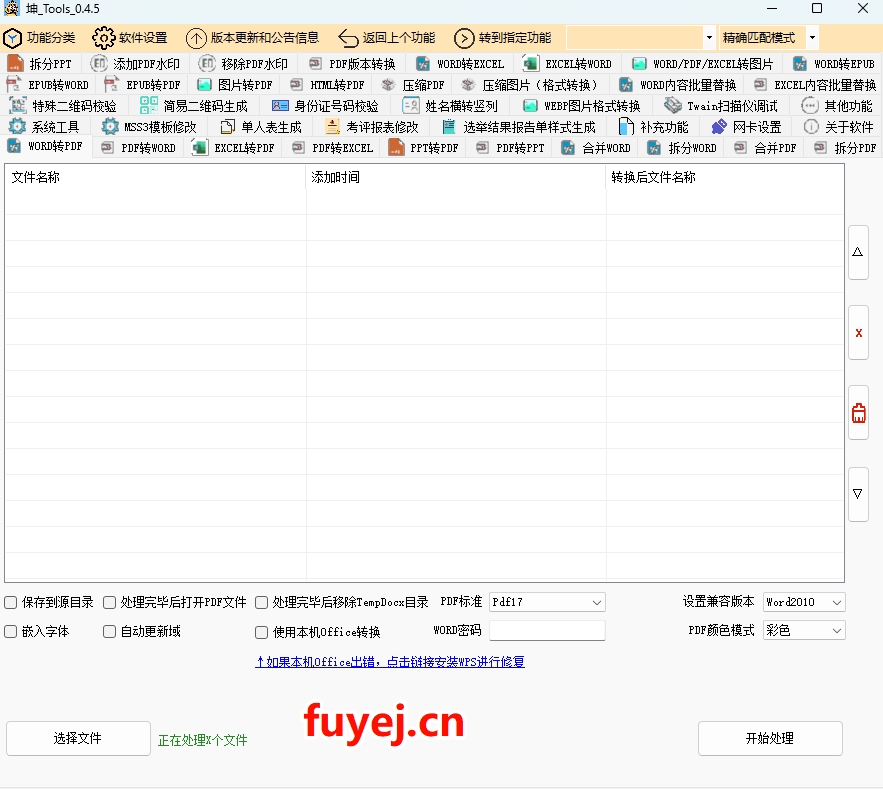The height and width of the screenshot is (789, 883).
Task: Click the 返回上个功能 back arrow icon
Action: pos(348,38)
